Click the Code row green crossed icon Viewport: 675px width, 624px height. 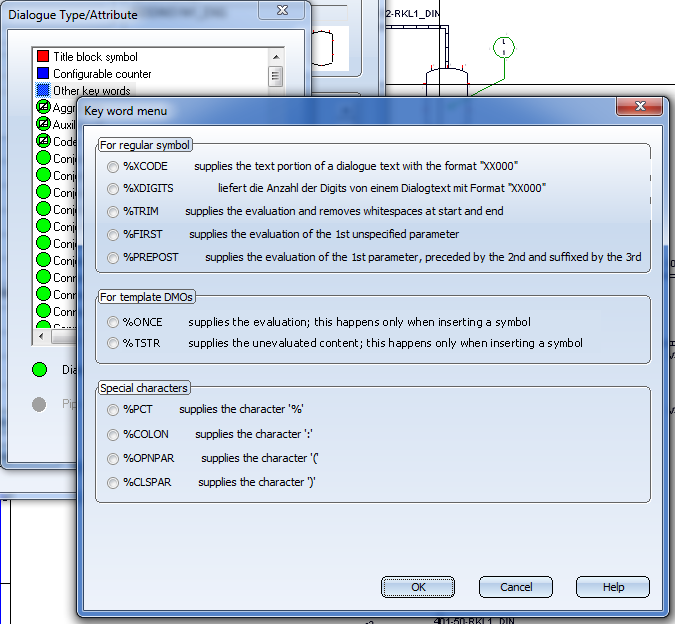(x=43, y=141)
